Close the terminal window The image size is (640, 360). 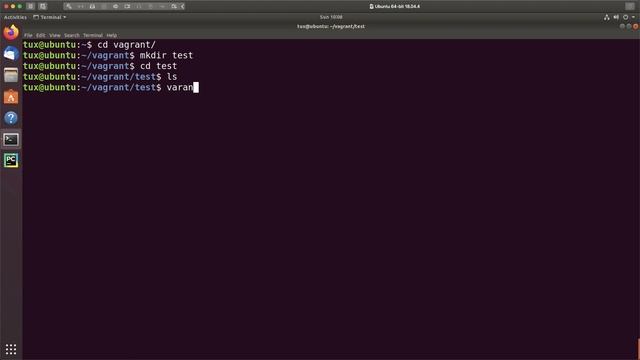[x=636, y=27]
